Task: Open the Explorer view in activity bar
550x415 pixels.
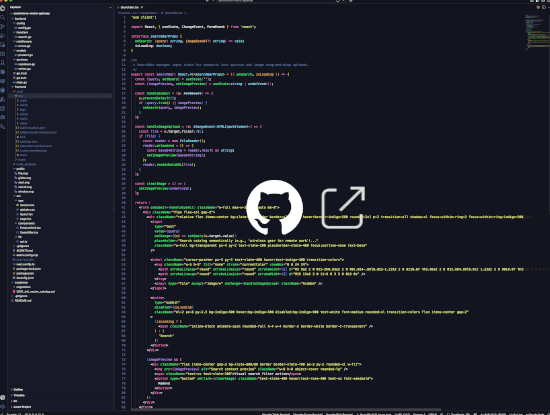Action: click(3, 8)
